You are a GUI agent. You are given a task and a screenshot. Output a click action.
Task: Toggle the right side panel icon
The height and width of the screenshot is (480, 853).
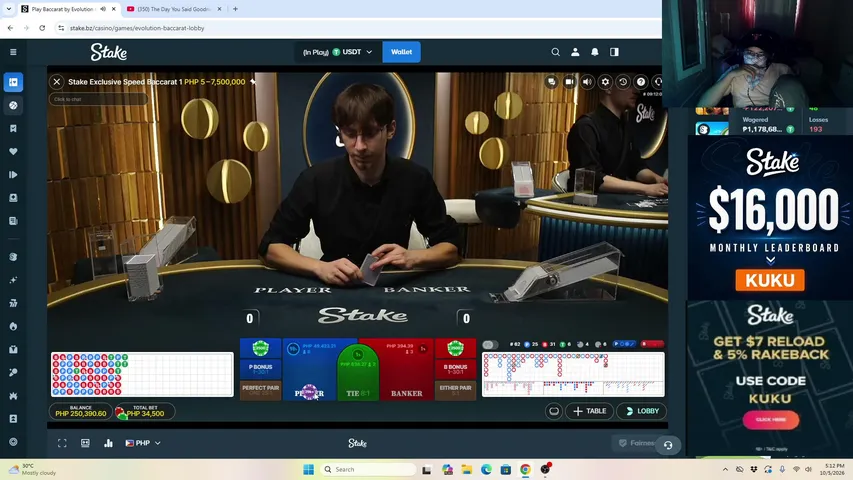614,52
